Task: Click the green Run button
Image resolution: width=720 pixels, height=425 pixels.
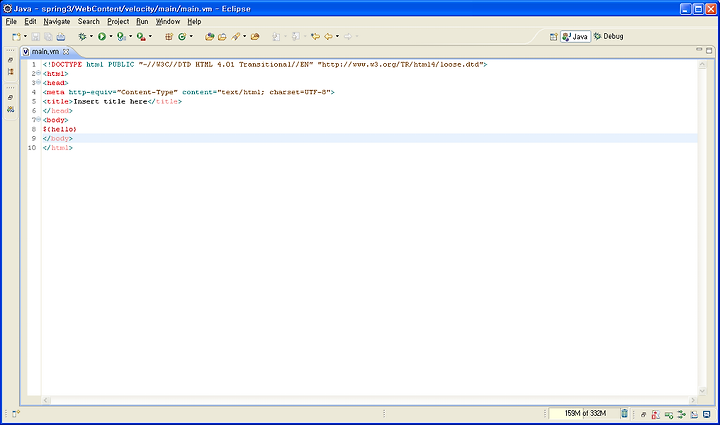Action: pyautogui.click(x=102, y=37)
